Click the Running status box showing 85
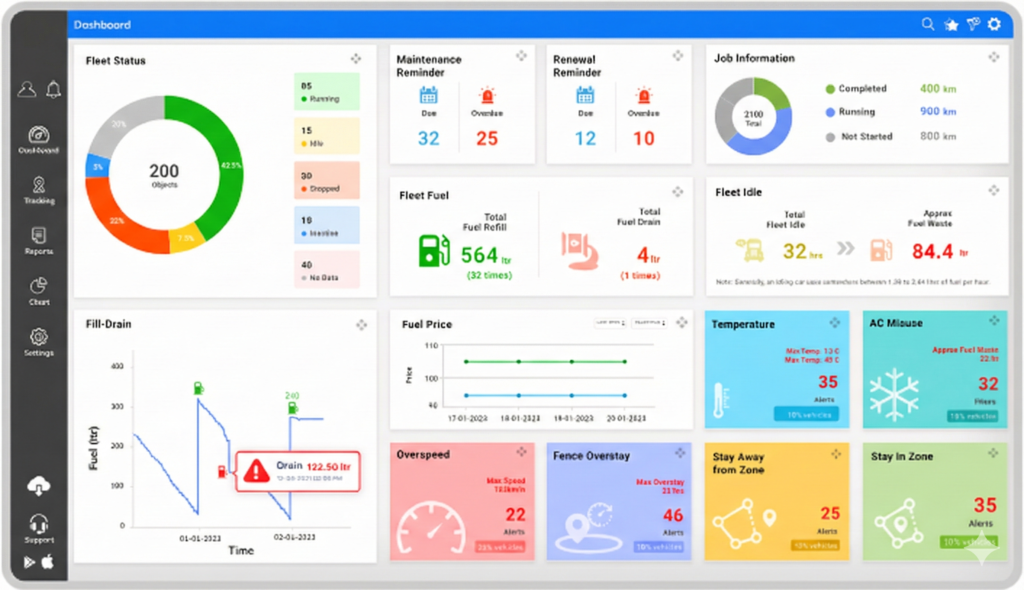This screenshot has height=590, width=1024. [326, 92]
